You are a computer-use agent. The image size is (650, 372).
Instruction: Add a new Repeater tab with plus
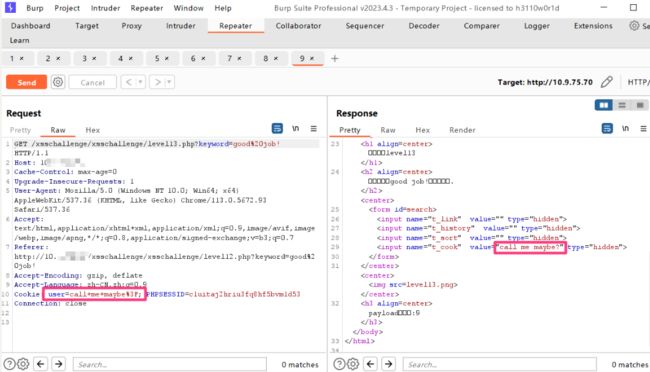coord(335,58)
